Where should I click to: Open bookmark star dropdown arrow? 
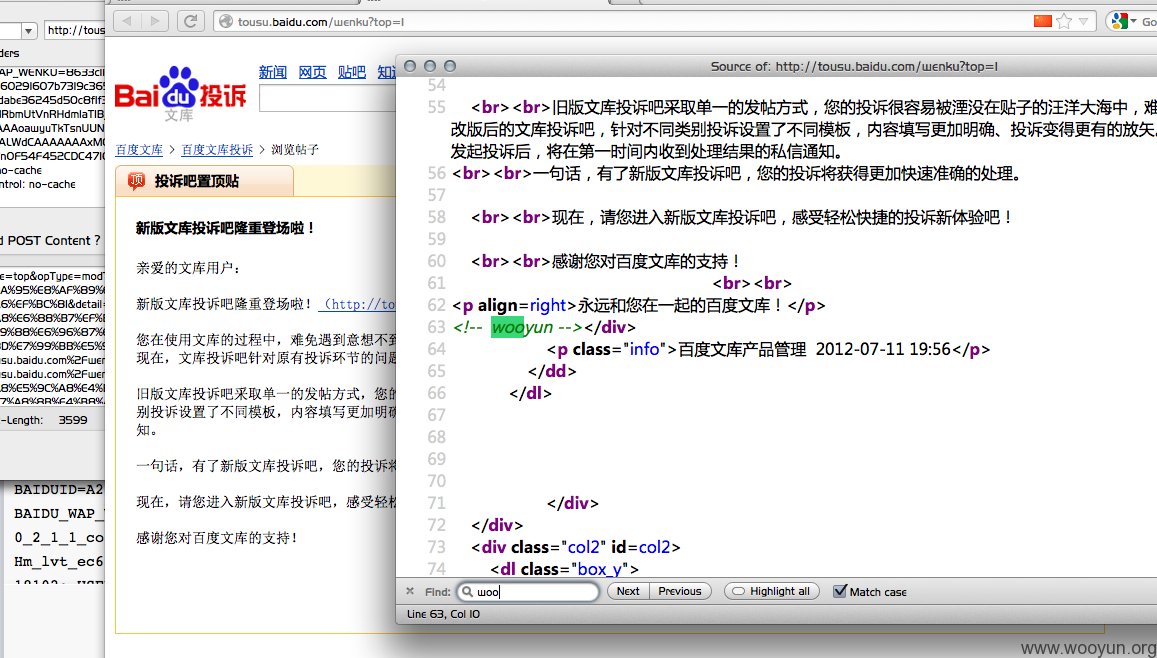(x=1083, y=21)
